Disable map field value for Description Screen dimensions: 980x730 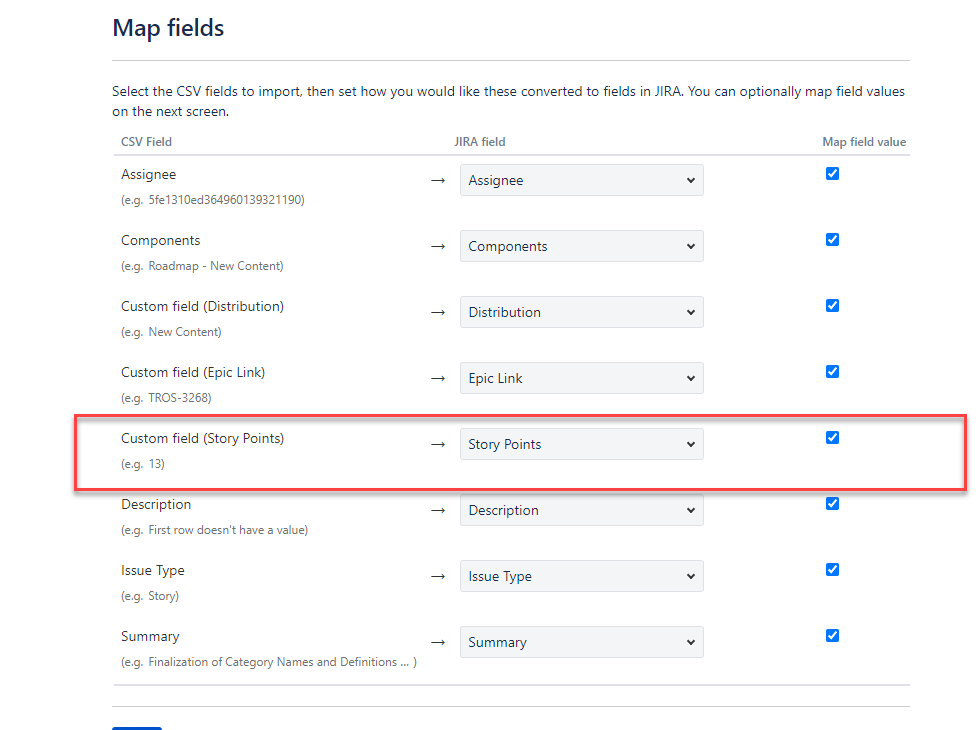(832, 503)
